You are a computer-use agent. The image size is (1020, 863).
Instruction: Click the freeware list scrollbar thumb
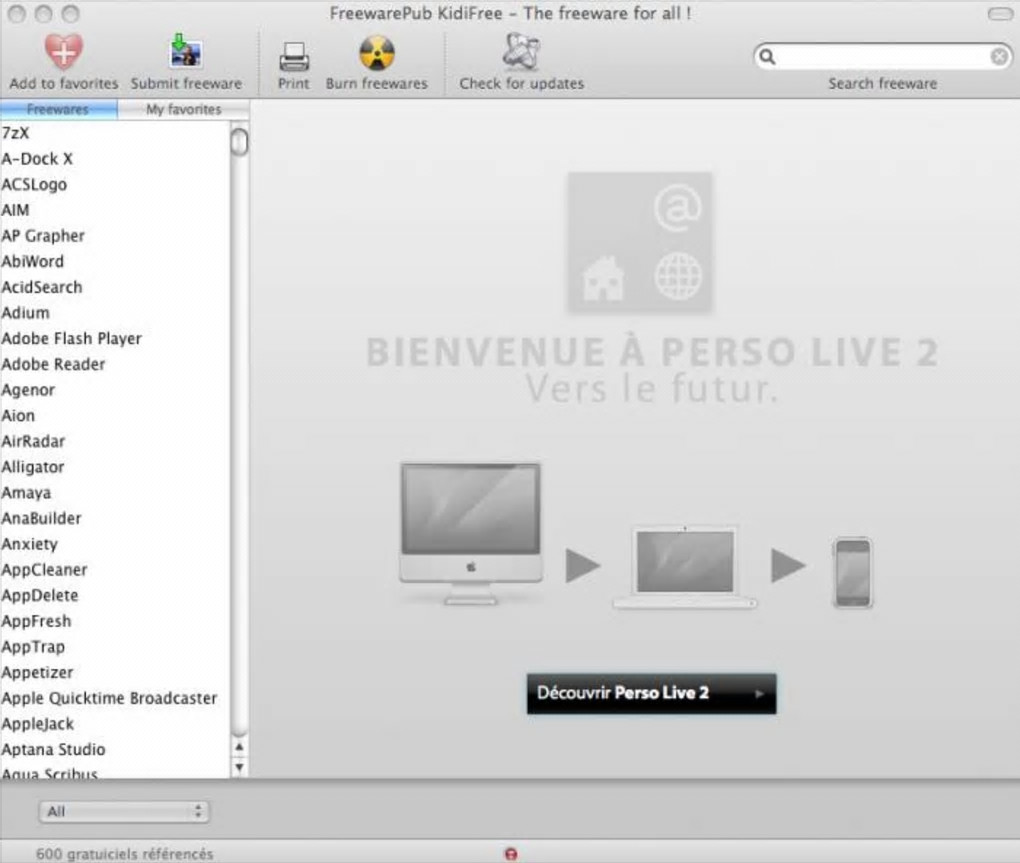point(239,142)
